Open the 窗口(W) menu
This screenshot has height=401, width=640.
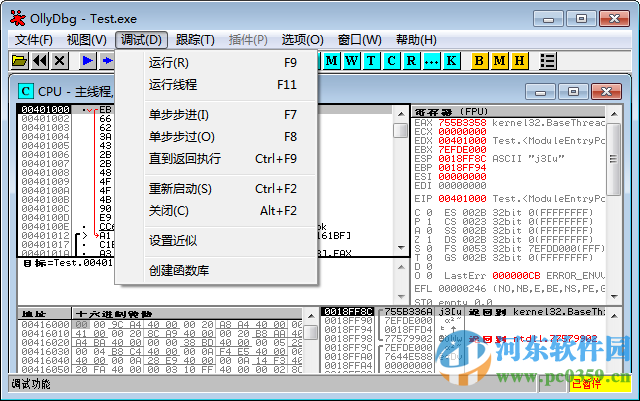[359, 40]
